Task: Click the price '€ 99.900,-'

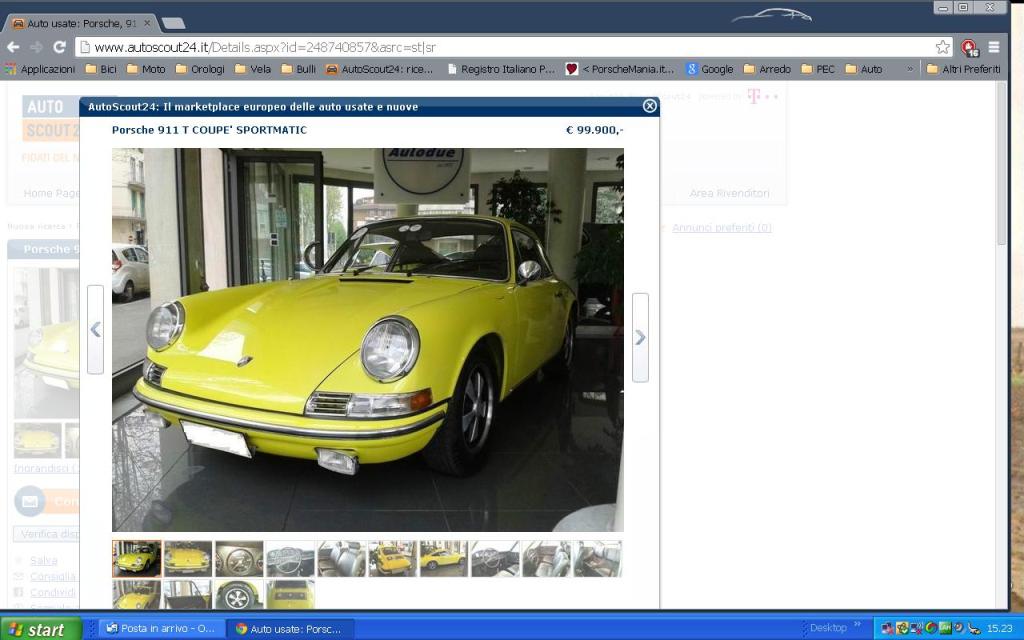Action: pyautogui.click(x=594, y=130)
